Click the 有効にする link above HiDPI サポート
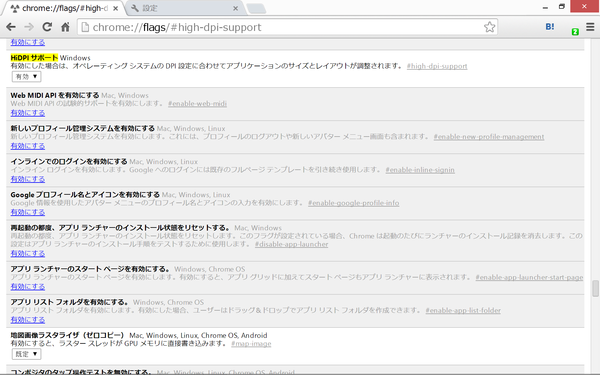Viewport: 600px width, 375px height. pyautogui.click(x=28, y=42)
